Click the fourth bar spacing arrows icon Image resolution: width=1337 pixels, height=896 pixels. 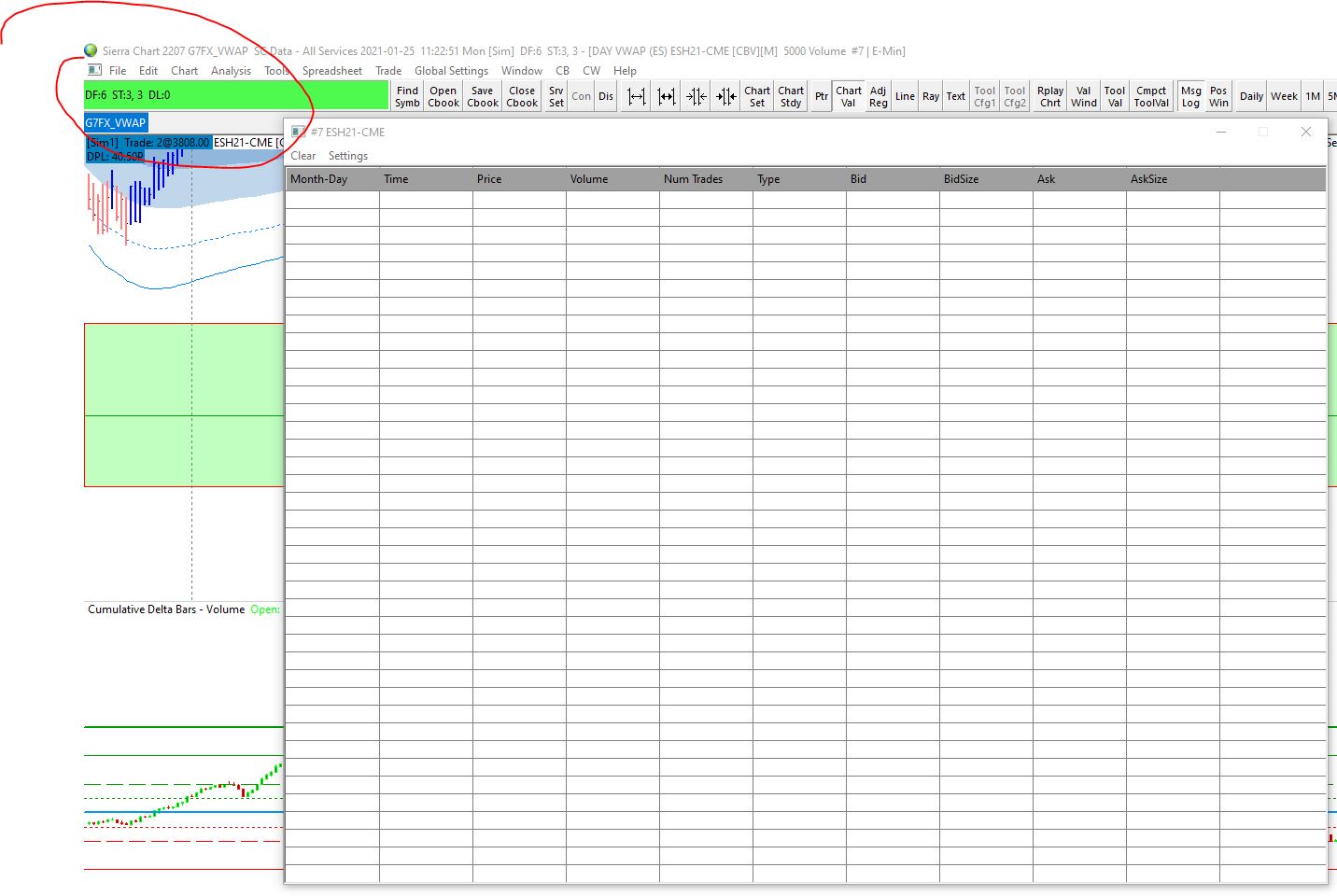tap(726, 96)
